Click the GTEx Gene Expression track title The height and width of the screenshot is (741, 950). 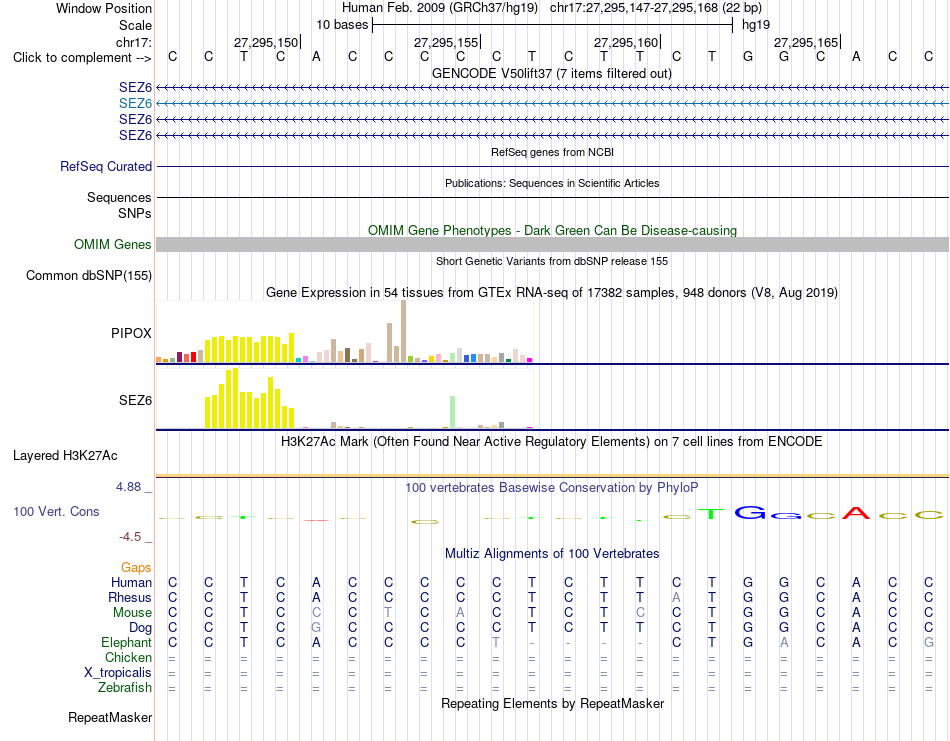(x=552, y=293)
